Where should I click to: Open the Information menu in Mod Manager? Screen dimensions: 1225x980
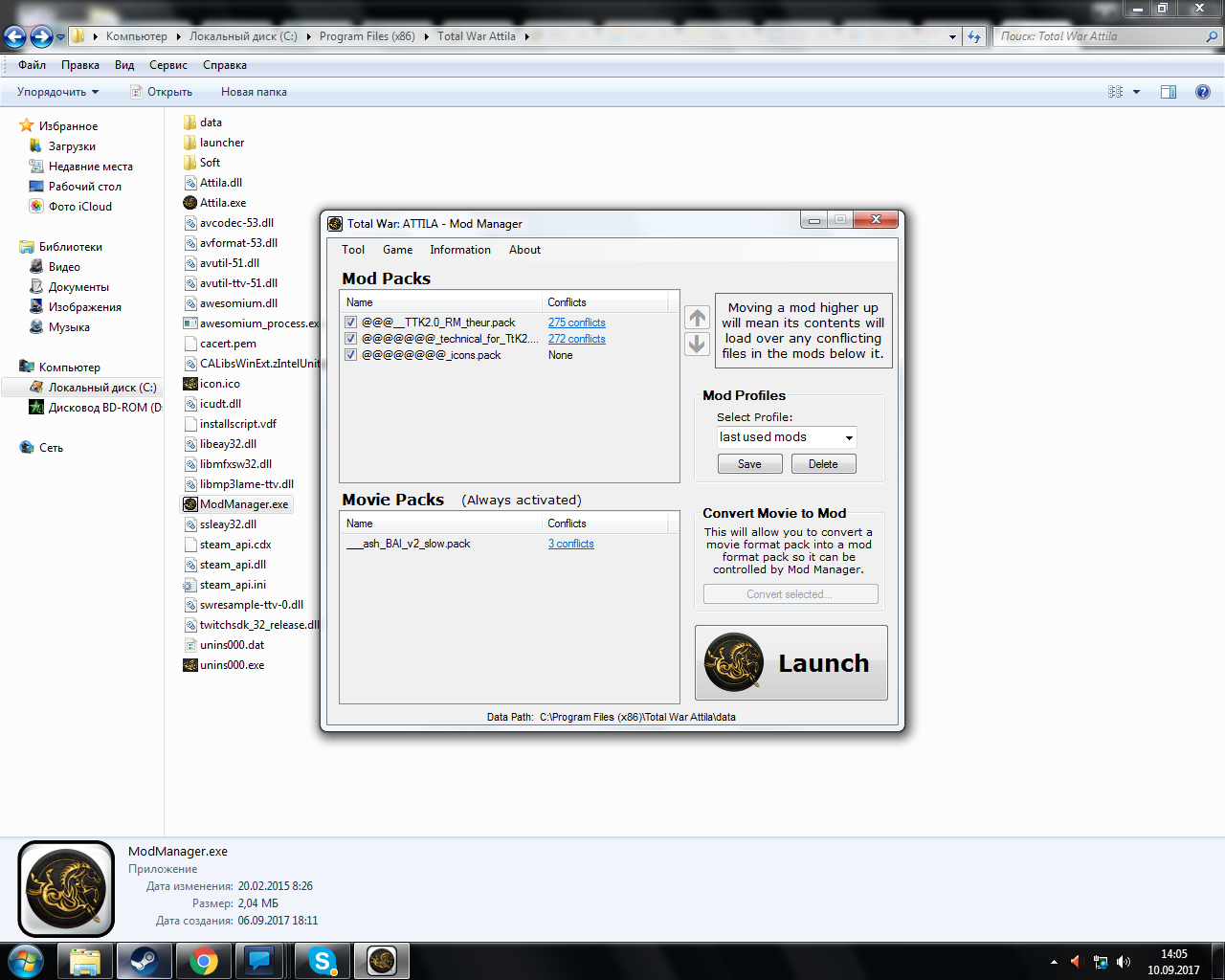point(460,250)
